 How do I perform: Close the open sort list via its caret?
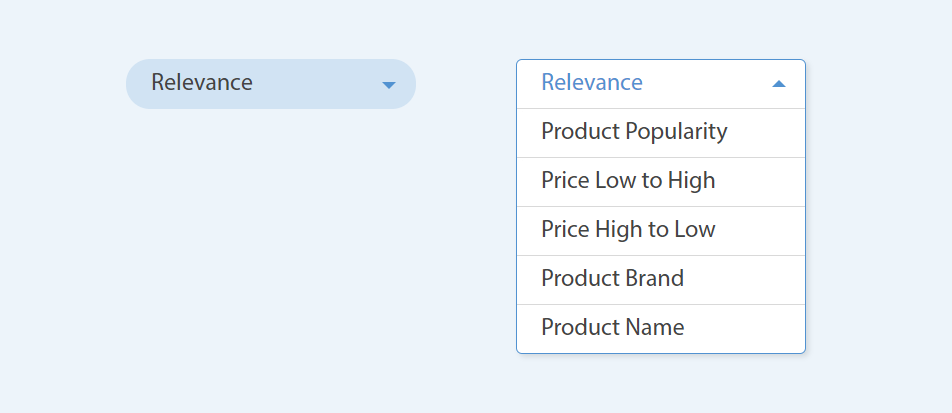click(778, 84)
